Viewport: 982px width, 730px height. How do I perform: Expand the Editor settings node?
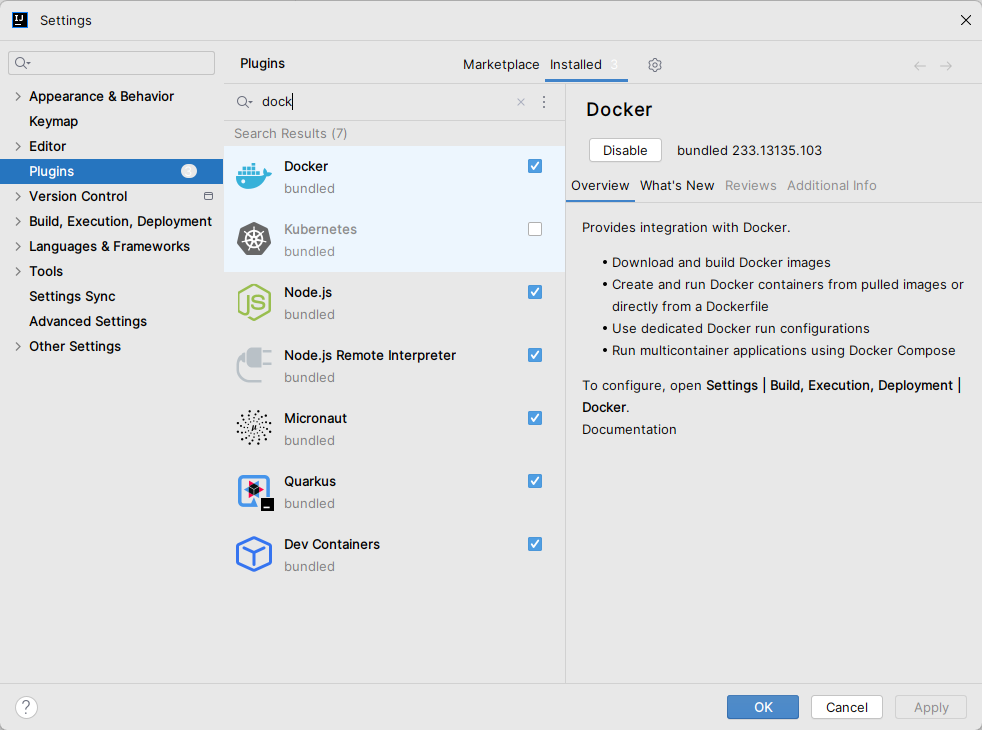(18, 147)
